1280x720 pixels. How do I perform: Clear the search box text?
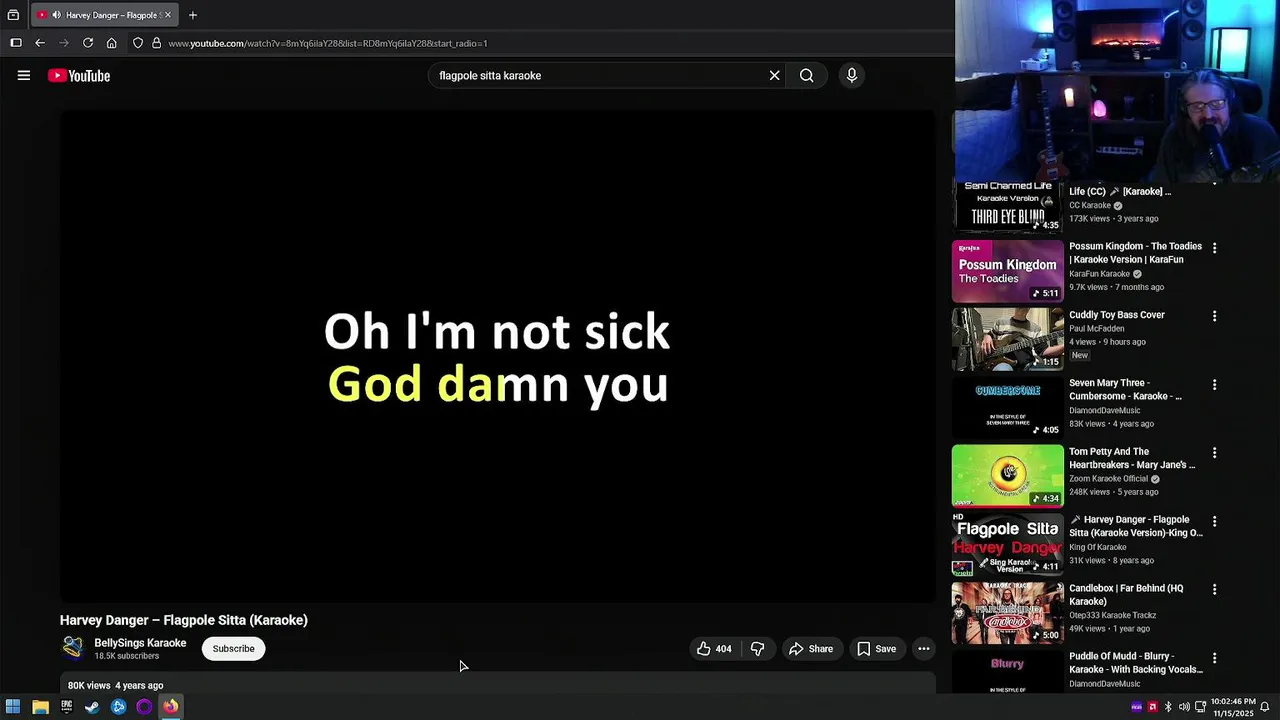tap(774, 76)
